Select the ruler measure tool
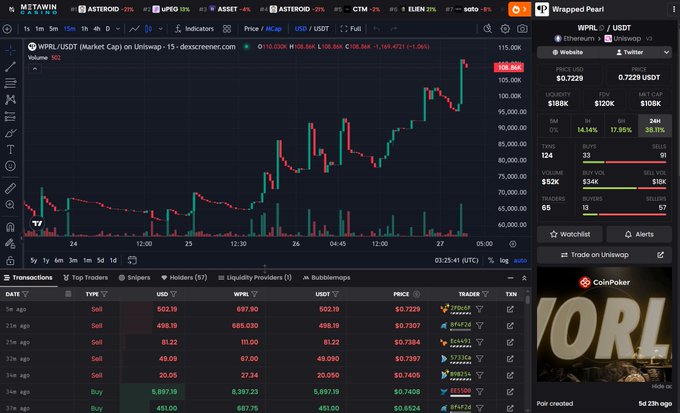The height and width of the screenshot is (413, 680). pos(10,188)
